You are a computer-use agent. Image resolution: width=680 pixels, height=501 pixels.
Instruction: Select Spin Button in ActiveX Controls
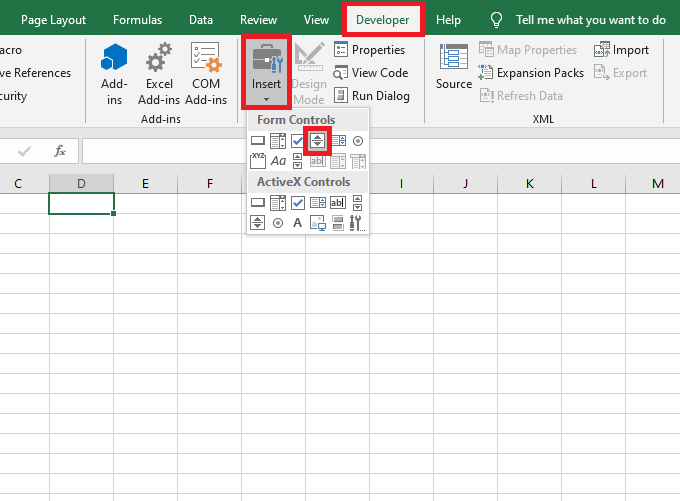coord(257,223)
